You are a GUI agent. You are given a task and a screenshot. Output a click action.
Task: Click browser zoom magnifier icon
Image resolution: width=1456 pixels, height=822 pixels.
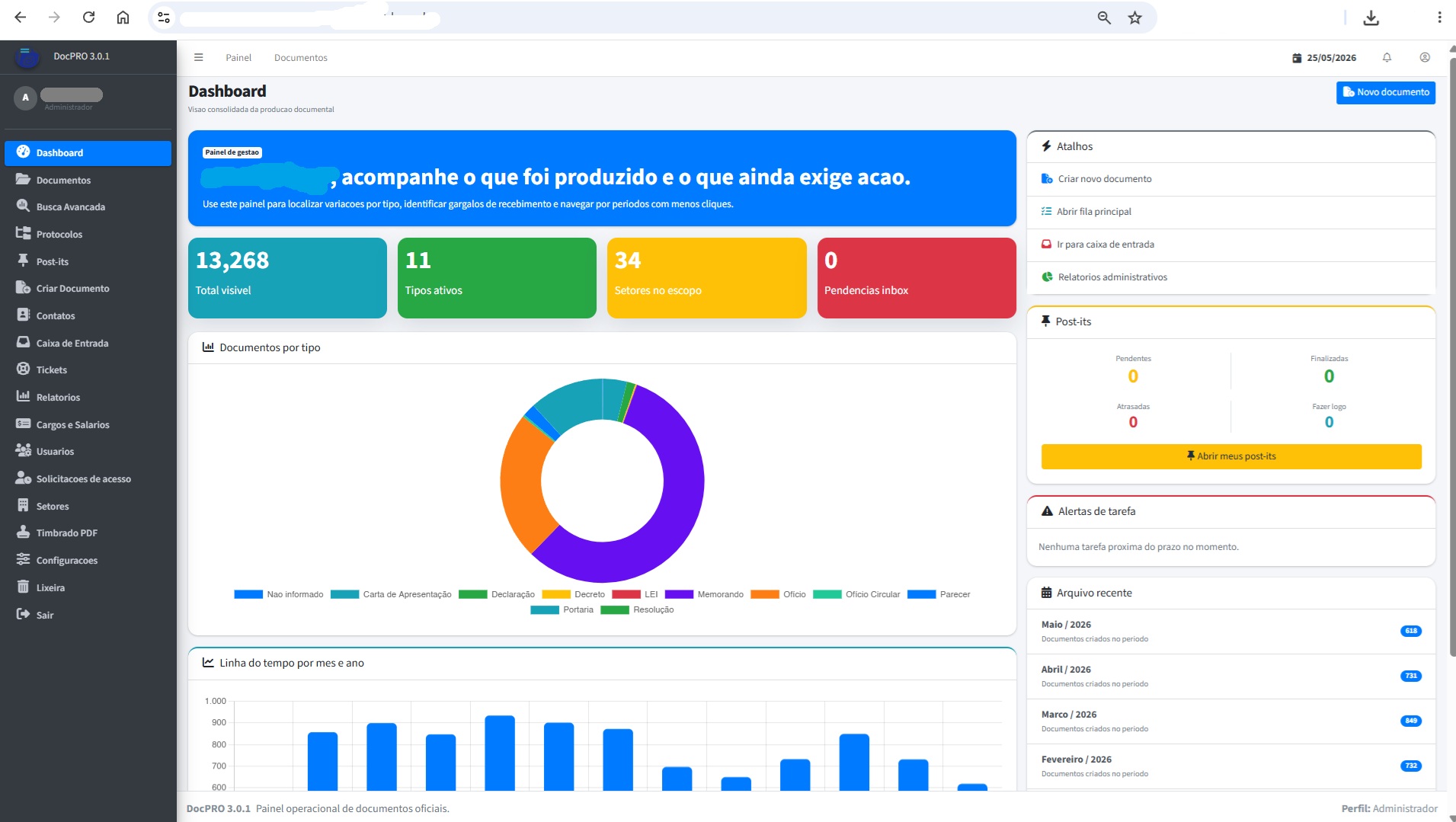[x=1104, y=18]
